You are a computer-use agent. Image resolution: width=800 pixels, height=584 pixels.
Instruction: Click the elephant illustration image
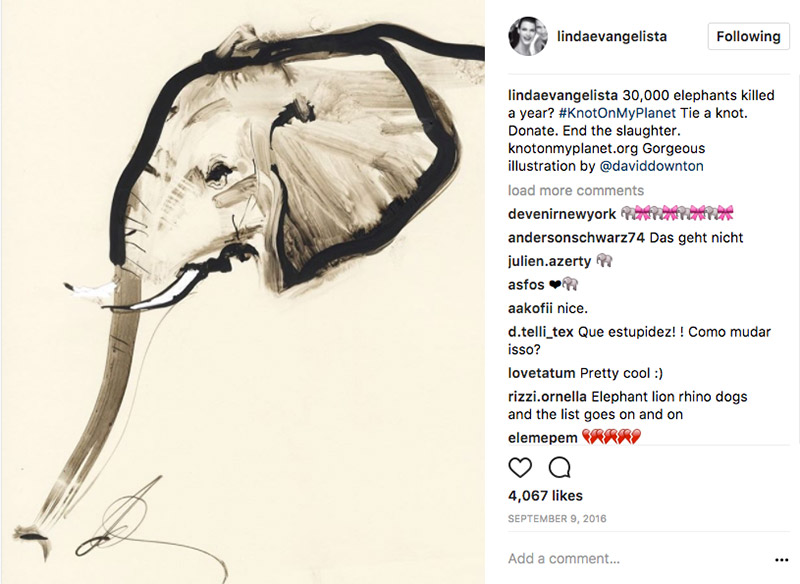pyautogui.click(x=243, y=292)
